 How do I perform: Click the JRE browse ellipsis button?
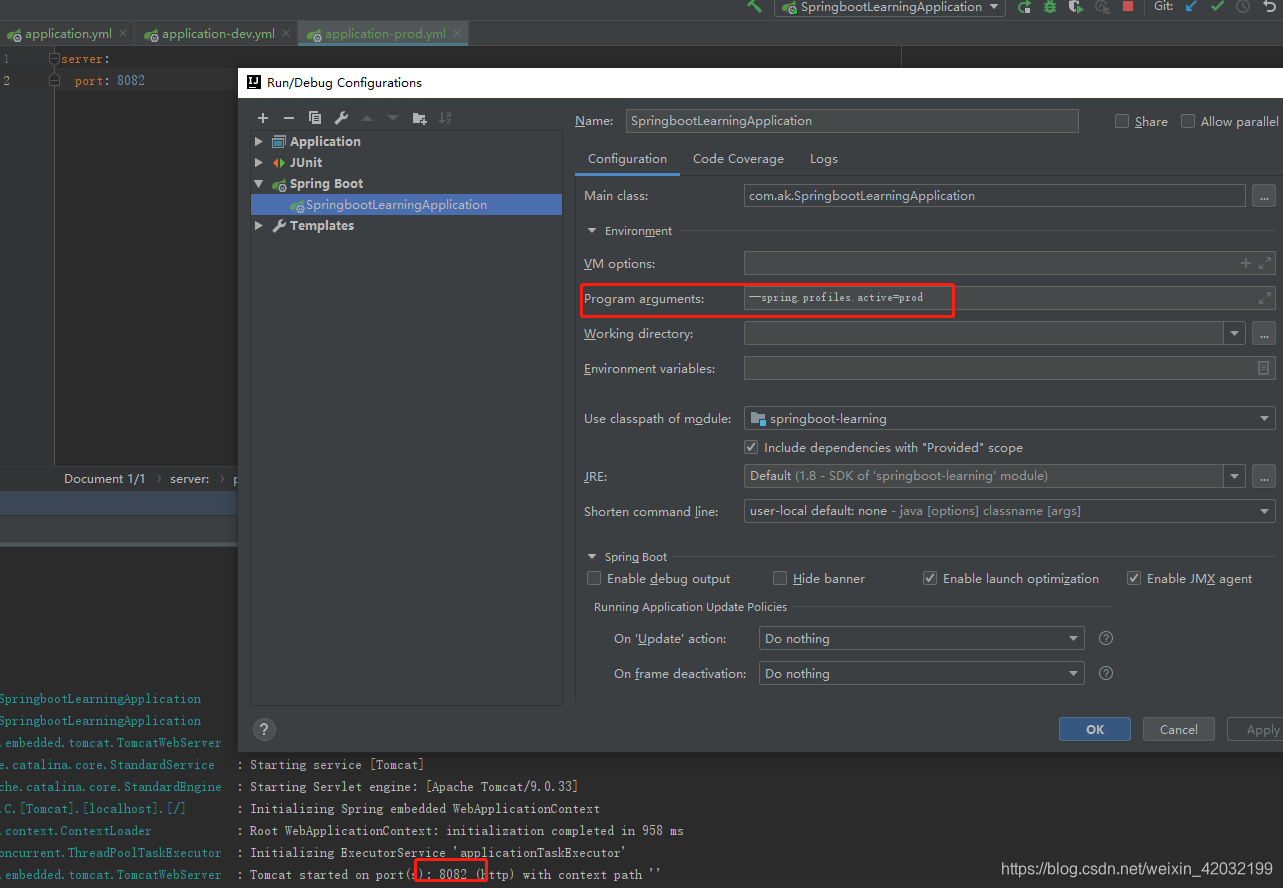pos(1264,476)
